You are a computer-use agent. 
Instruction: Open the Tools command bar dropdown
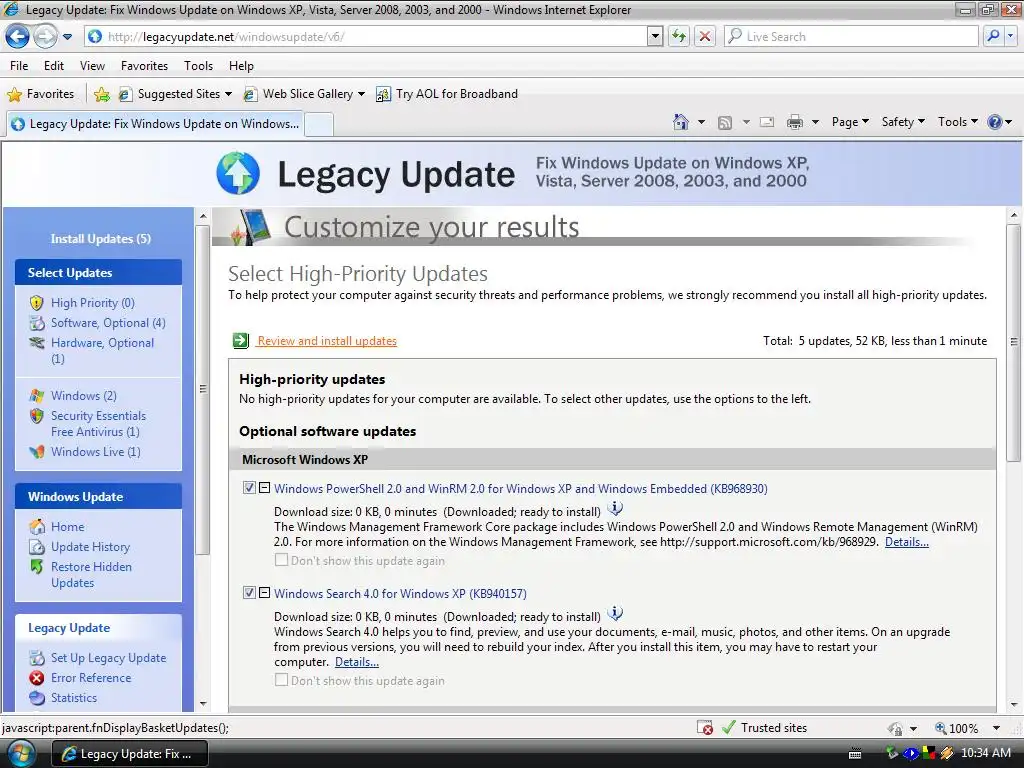tap(957, 122)
